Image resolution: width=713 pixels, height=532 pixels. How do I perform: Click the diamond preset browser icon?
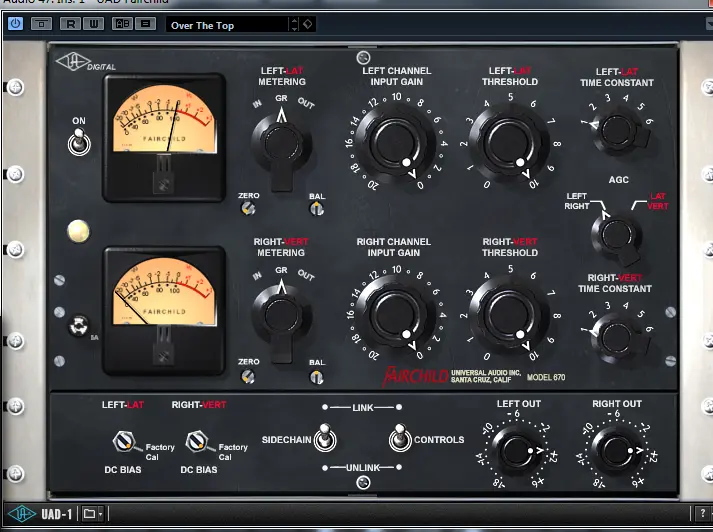tap(308, 24)
